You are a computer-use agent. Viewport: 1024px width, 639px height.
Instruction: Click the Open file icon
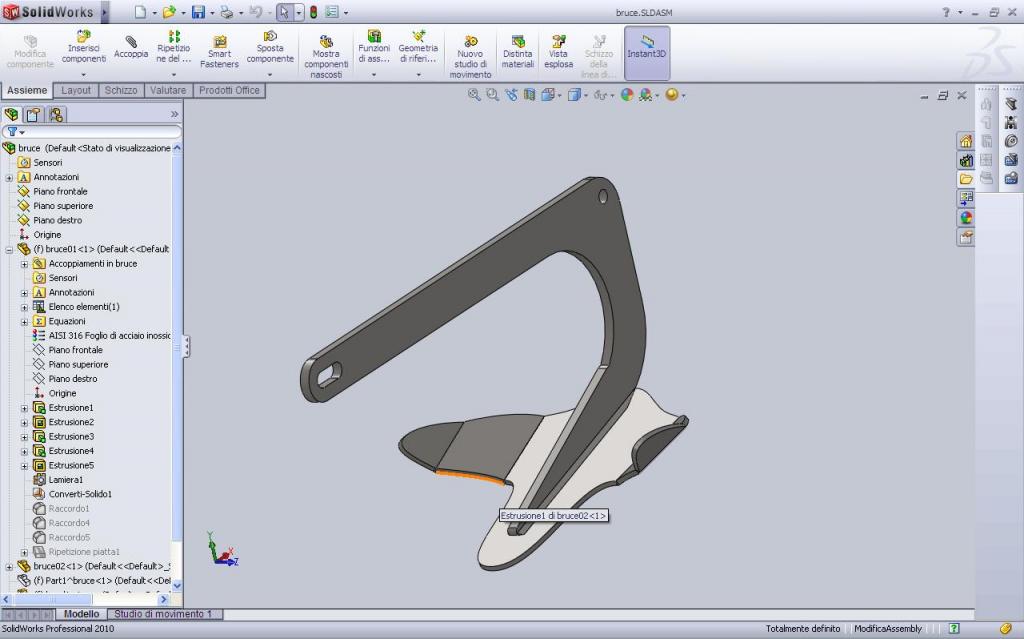pyautogui.click(x=168, y=12)
